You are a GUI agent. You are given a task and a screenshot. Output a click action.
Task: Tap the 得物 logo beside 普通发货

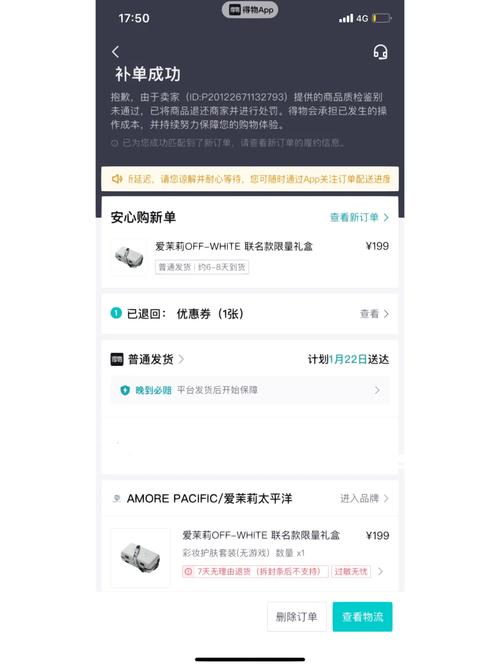[x=117, y=359]
